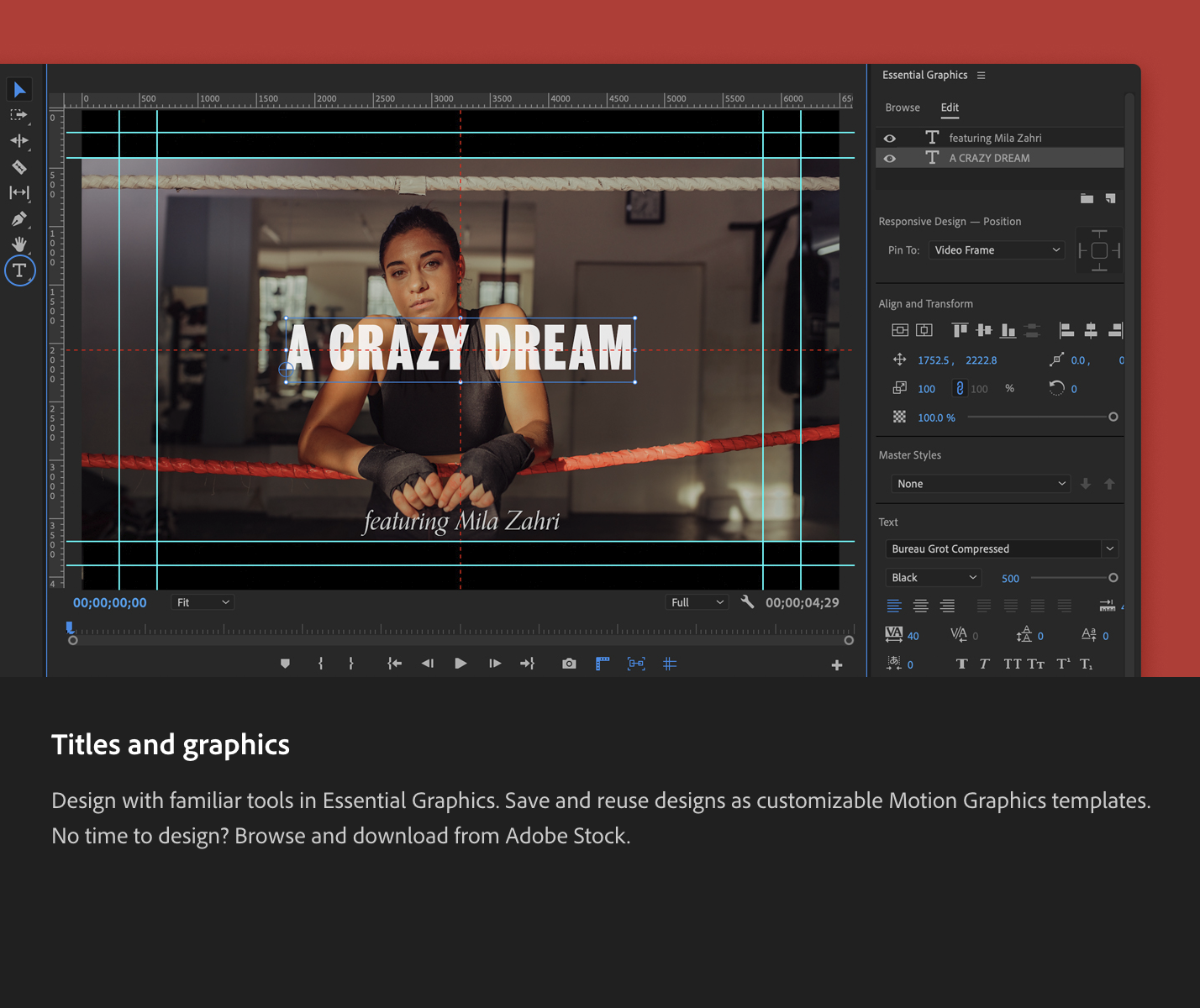The height and width of the screenshot is (1008, 1200).
Task: Select the Hand tool
Action: pyautogui.click(x=19, y=244)
